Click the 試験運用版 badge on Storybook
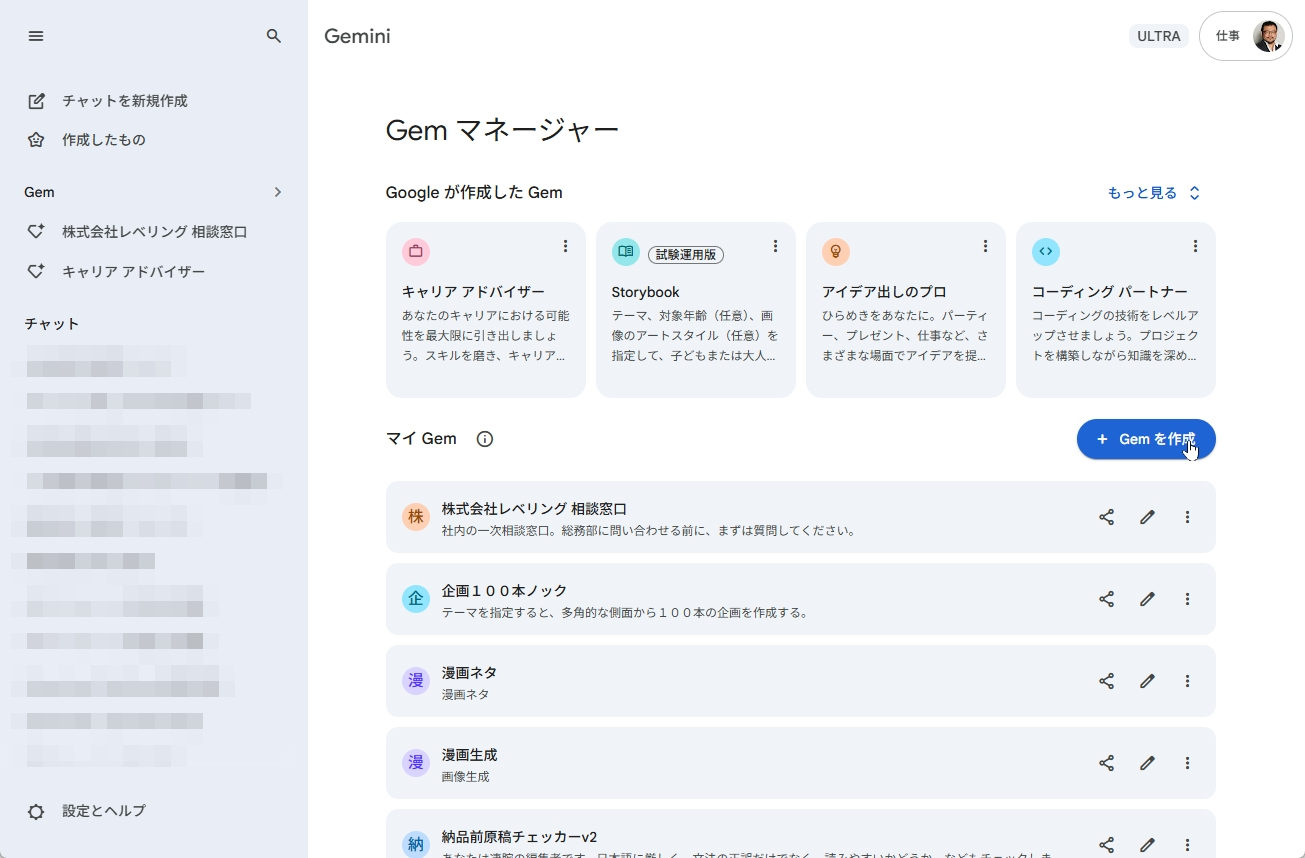This screenshot has width=1305, height=858. coord(686,255)
